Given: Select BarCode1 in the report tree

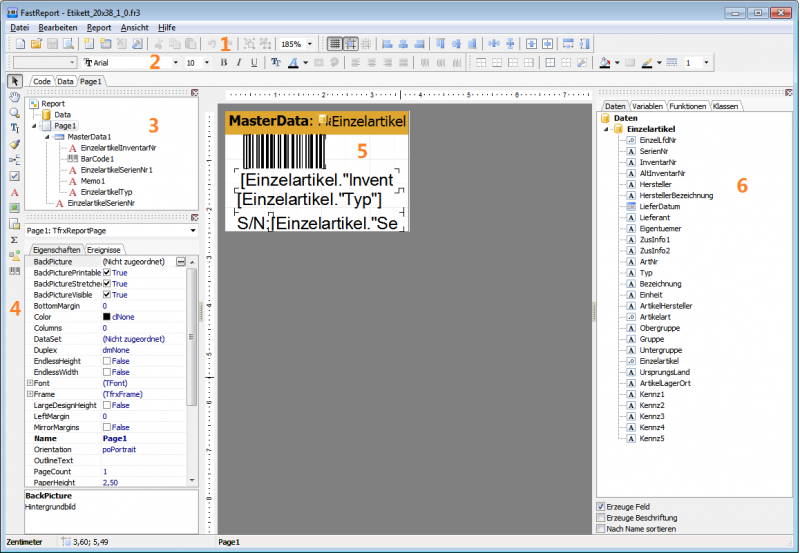Looking at the screenshot, I should pos(97,159).
